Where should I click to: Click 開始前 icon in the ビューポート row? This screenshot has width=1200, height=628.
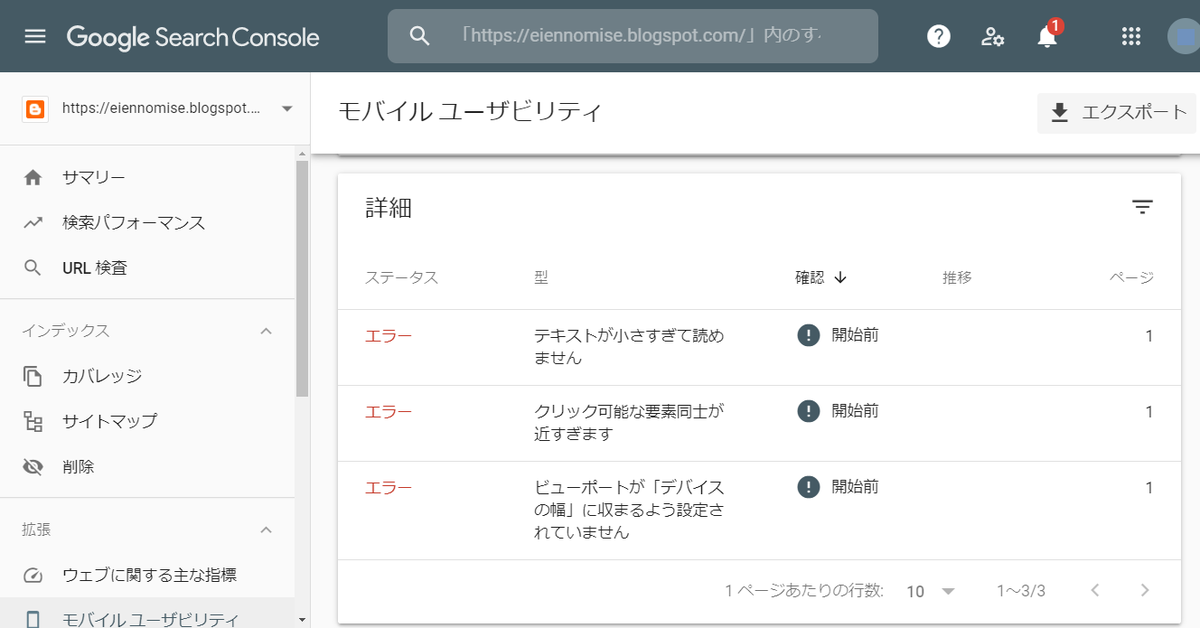(808, 487)
